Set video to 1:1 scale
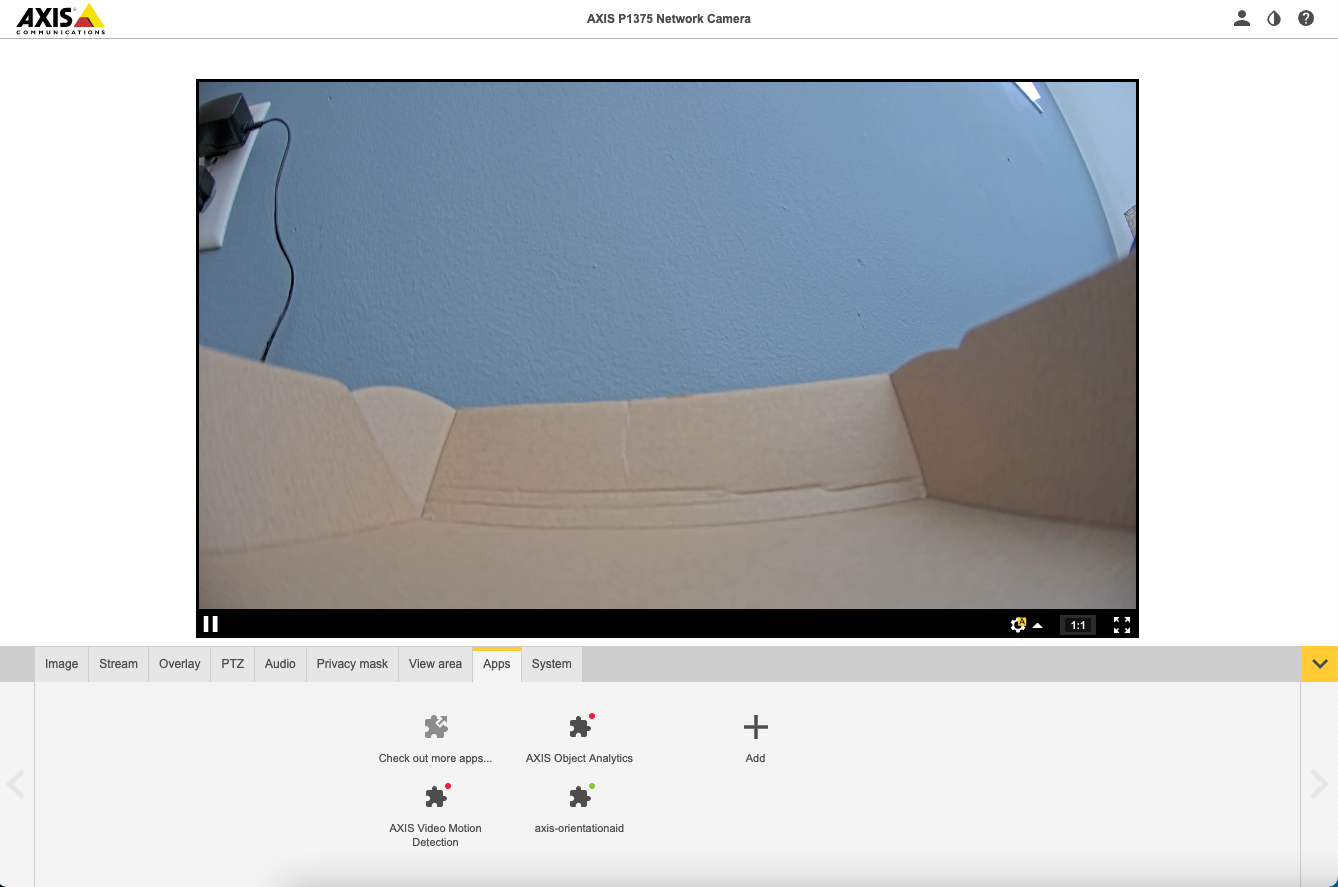 (x=1078, y=625)
